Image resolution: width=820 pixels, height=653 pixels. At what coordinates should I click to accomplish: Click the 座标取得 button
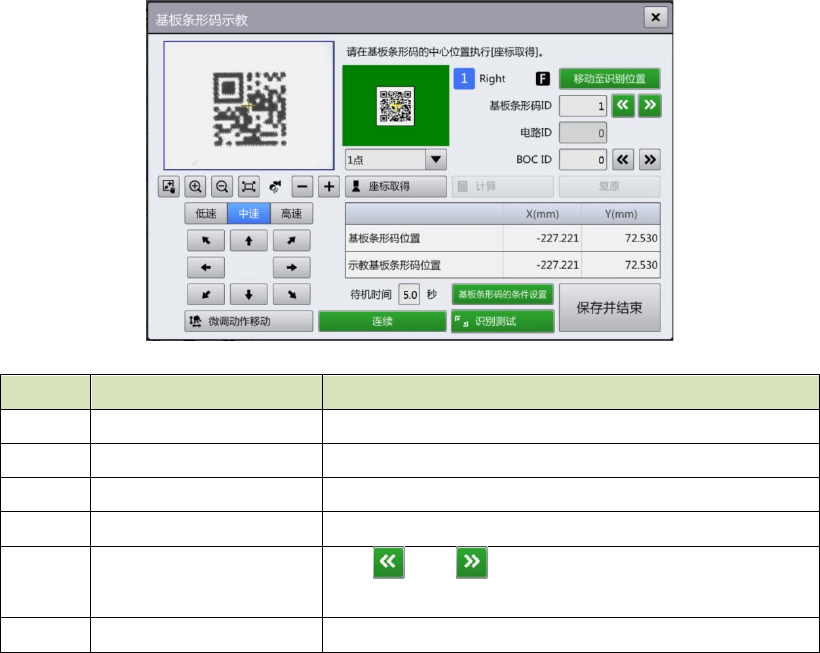(395, 187)
